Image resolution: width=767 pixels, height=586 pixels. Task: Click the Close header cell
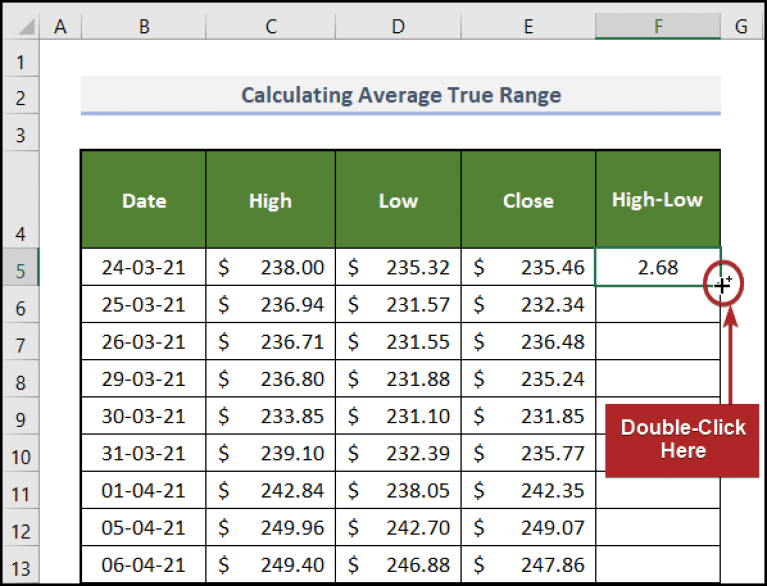pos(528,200)
